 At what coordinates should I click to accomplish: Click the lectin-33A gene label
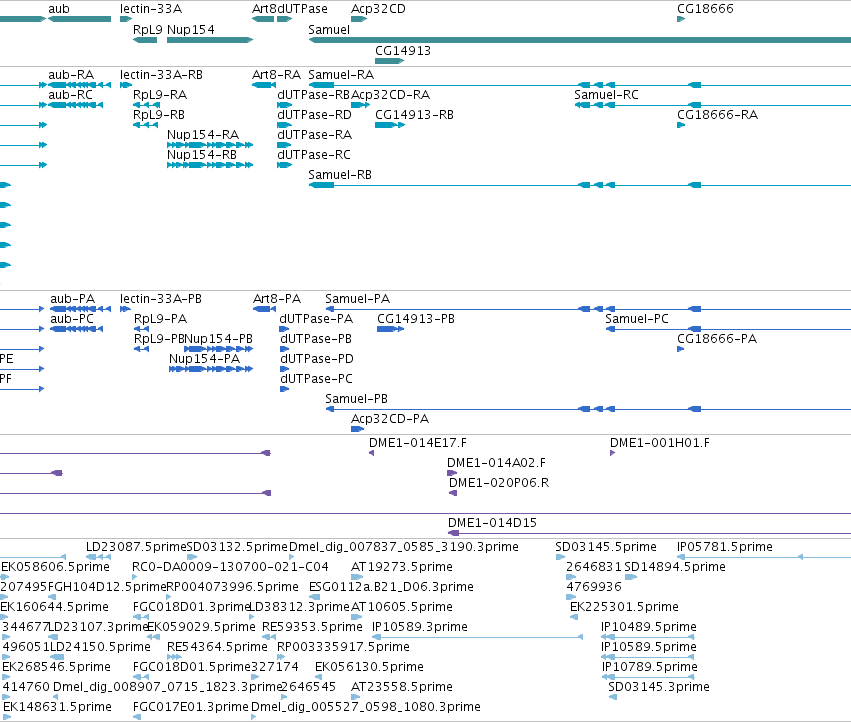tap(151, 9)
